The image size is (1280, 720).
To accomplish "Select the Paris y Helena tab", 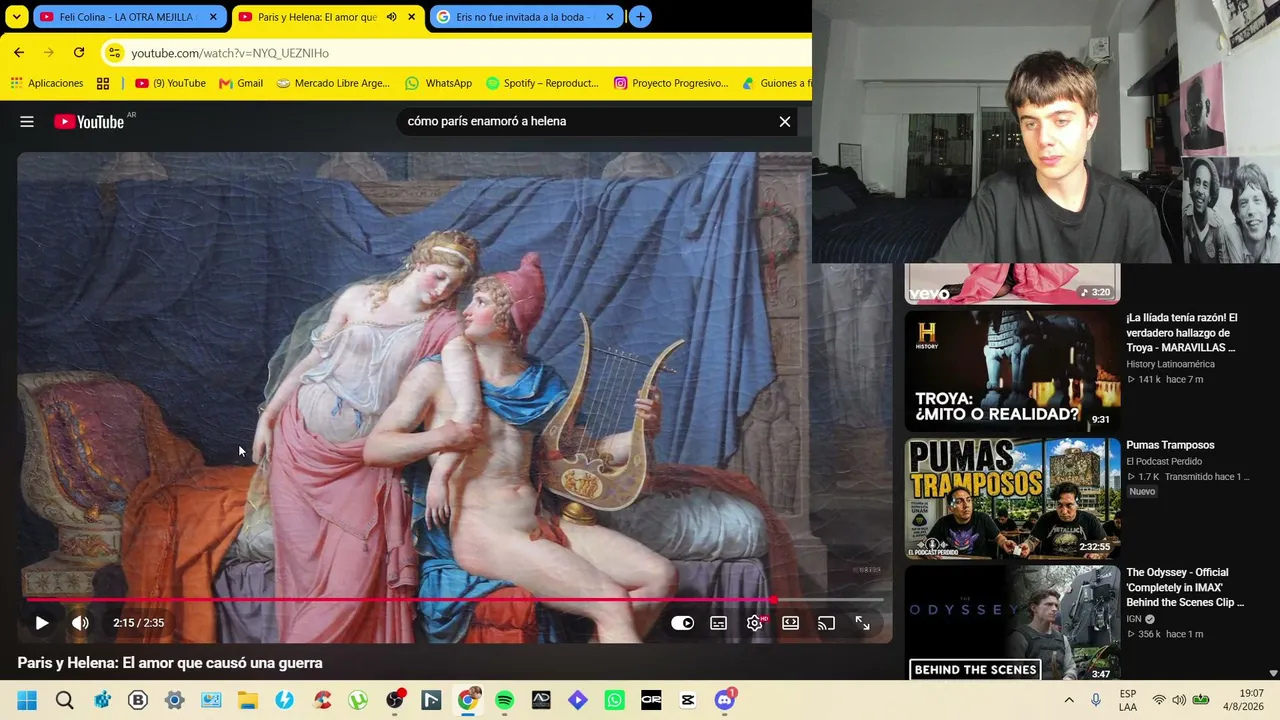I will coord(317,17).
